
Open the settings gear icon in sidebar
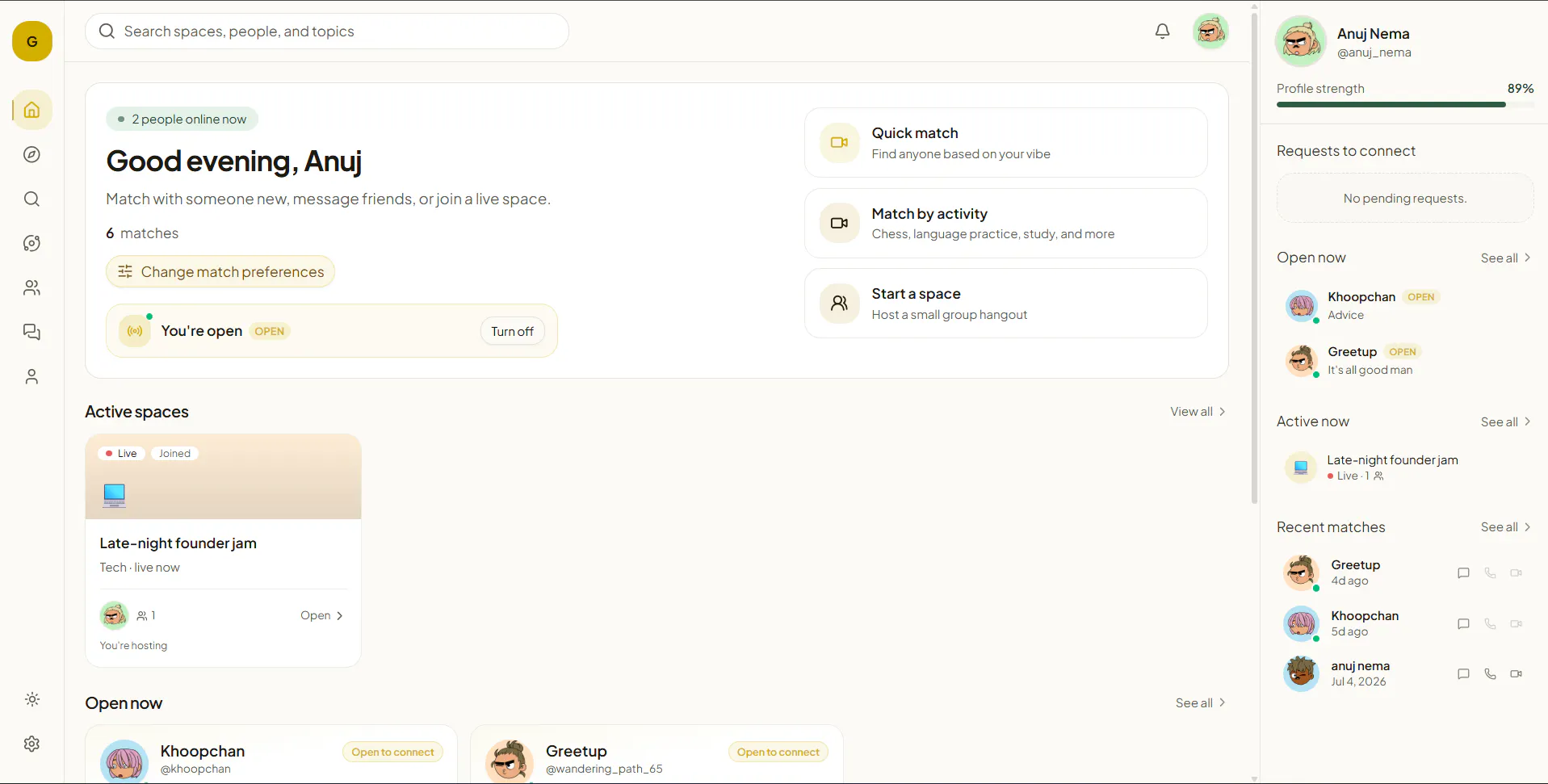[31, 744]
